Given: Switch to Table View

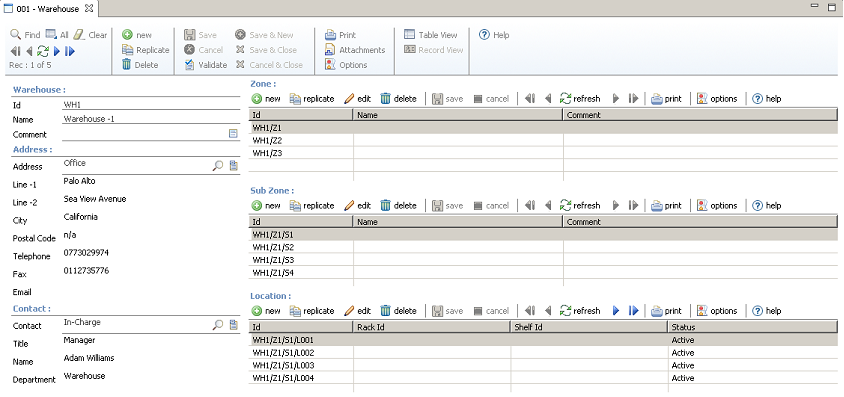Looking at the screenshot, I should click(x=431, y=35).
